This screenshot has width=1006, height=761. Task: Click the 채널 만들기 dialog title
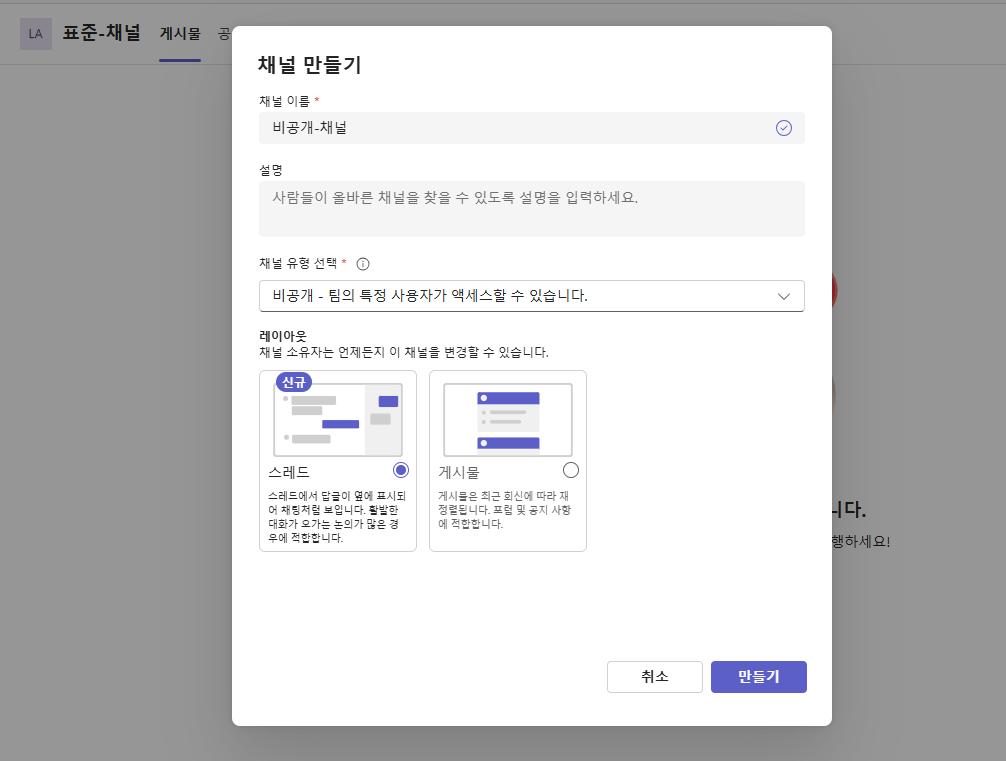pyautogui.click(x=310, y=65)
